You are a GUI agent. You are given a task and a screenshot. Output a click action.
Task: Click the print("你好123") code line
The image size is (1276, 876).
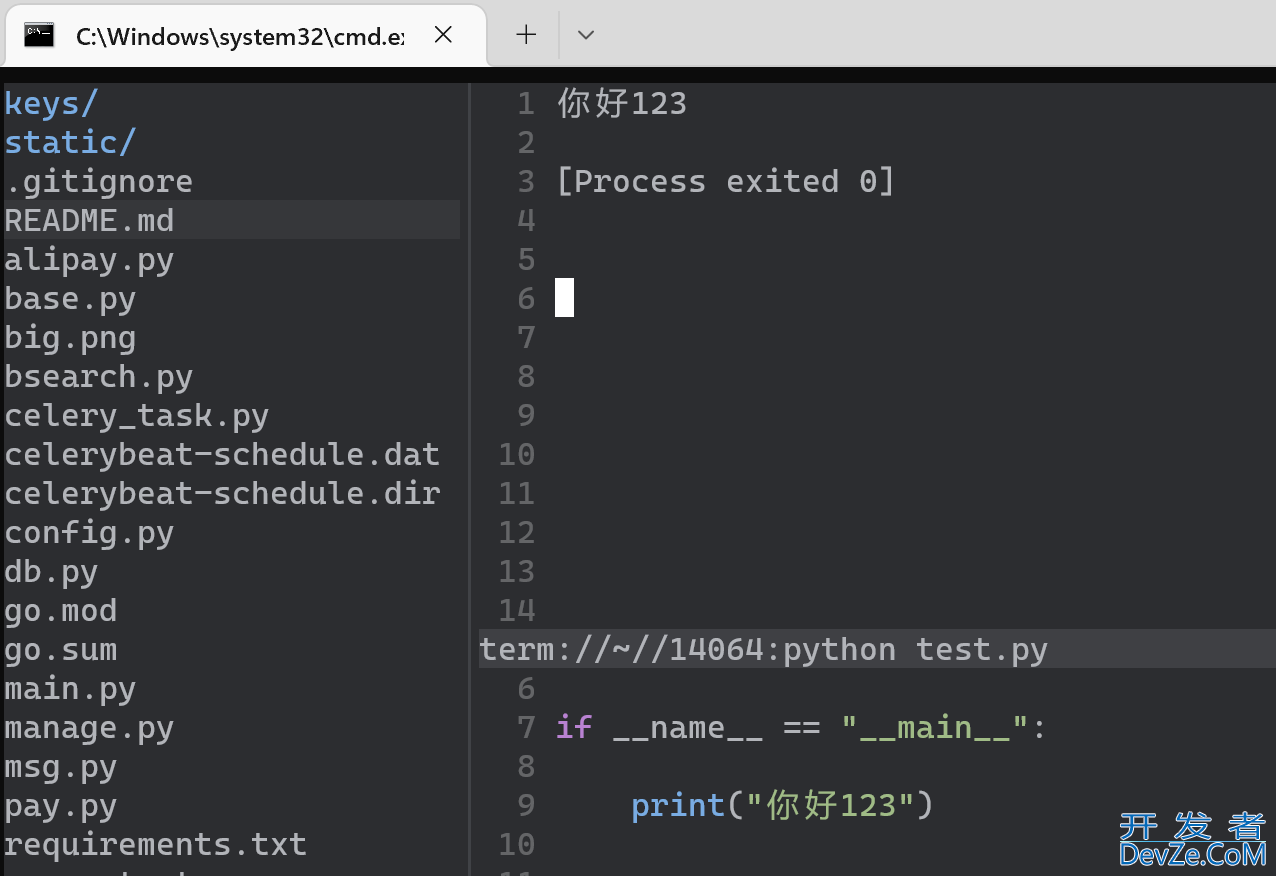[782, 805]
